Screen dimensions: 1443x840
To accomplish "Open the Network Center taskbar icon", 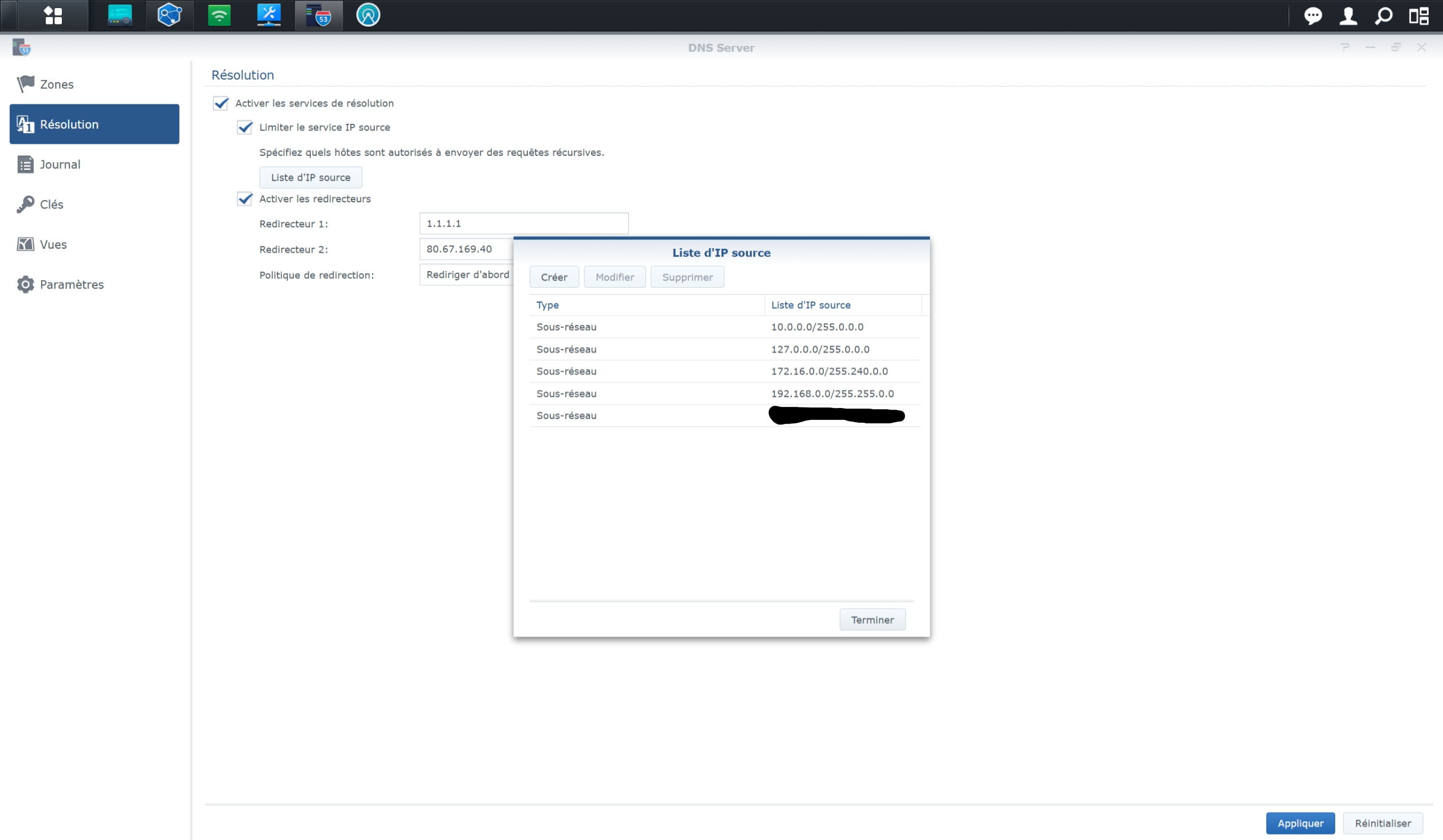I will pyautogui.click(x=120, y=15).
